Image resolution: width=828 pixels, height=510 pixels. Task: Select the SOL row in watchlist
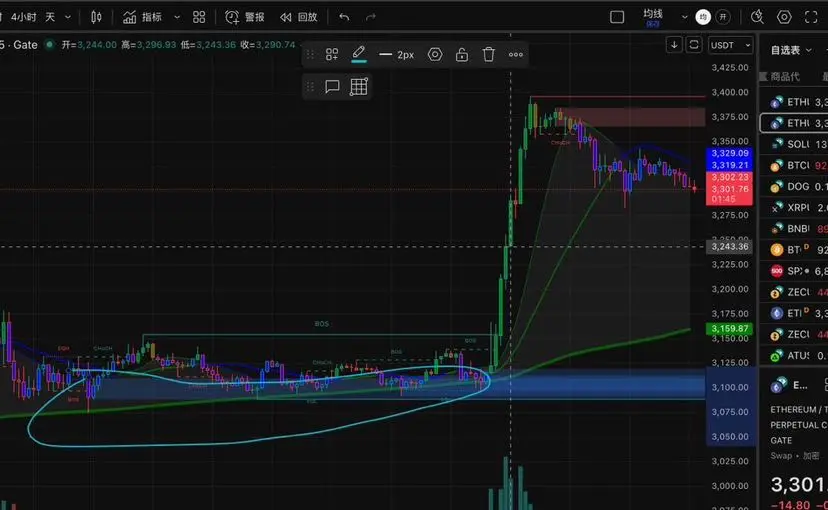tap(795, 144)
